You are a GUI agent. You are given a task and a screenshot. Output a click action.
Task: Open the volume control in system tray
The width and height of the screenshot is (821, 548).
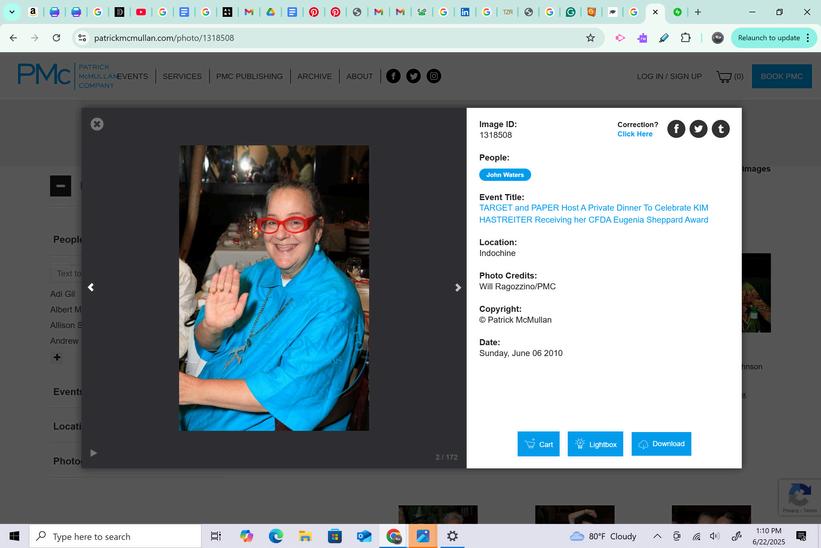pyautogui.click(x=715, y=536)
